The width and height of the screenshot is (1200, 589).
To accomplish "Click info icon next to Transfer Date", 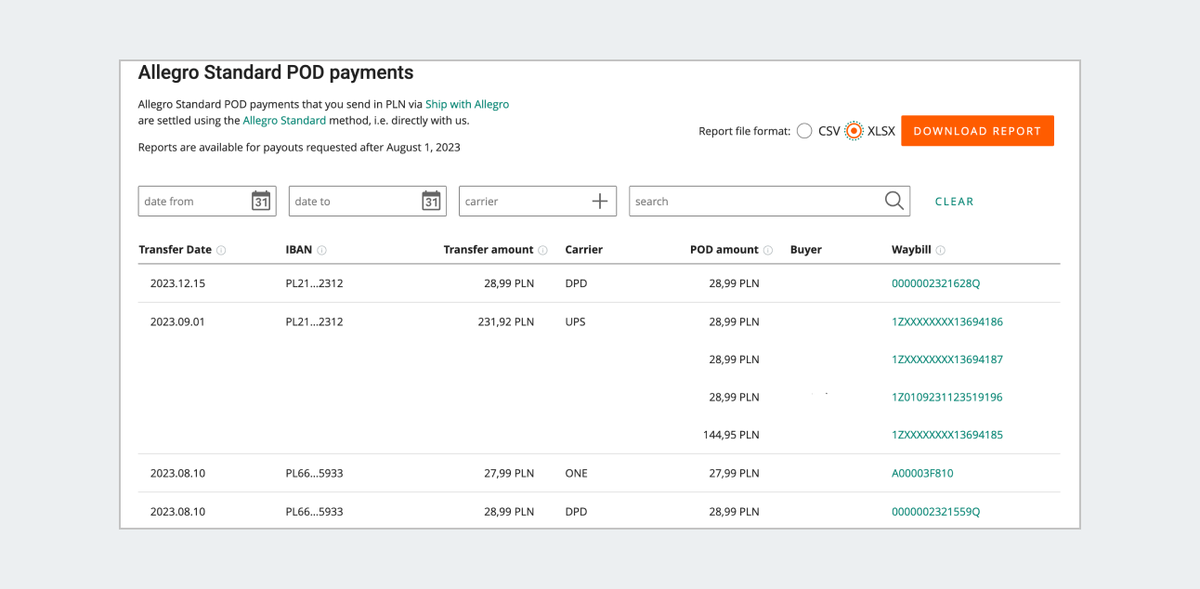I will pyautogui.click(x=221, y=250).
